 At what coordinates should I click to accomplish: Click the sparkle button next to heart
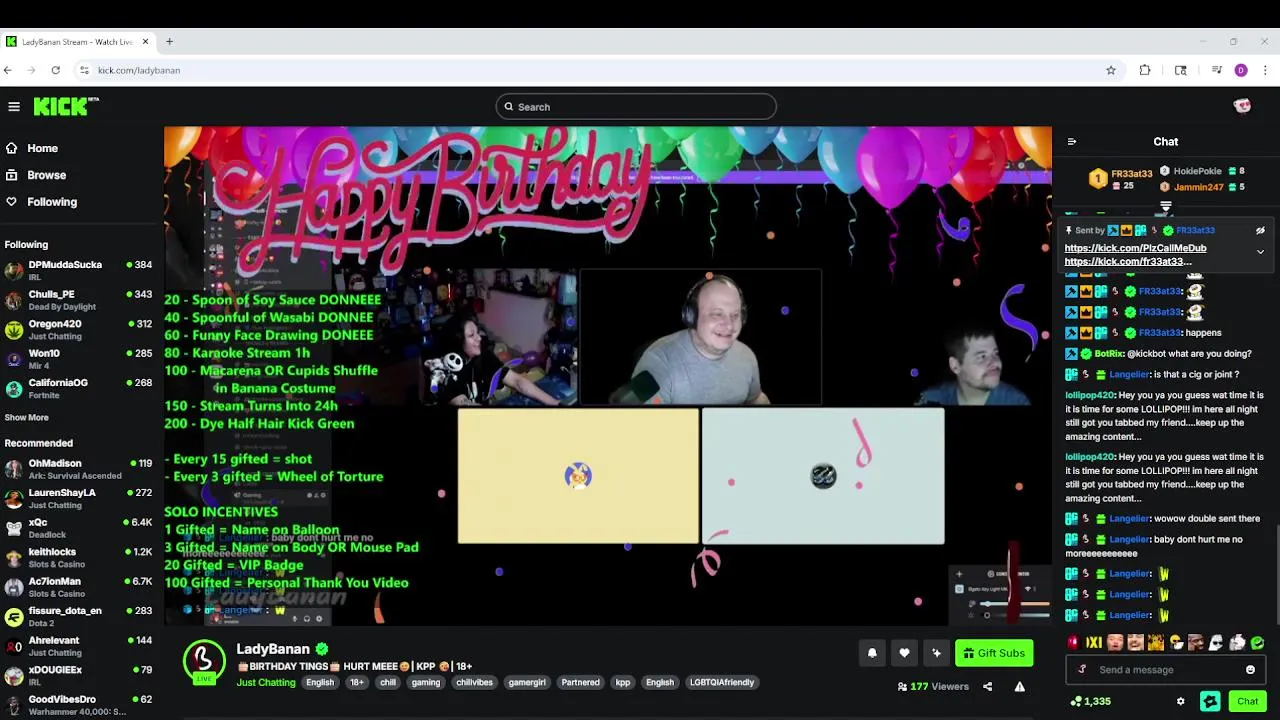point(936,653)
